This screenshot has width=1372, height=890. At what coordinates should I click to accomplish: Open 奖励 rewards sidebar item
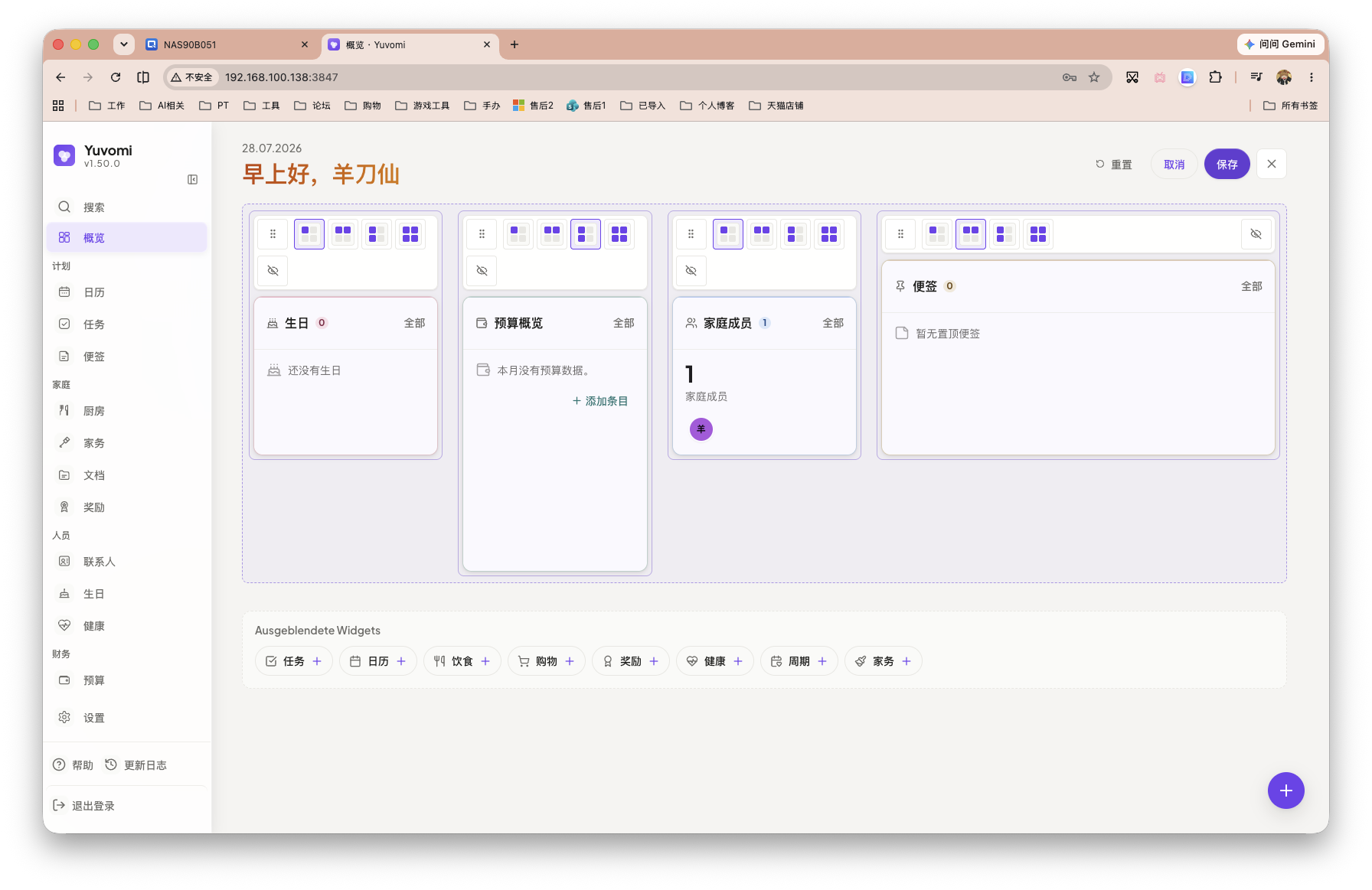pos(127,507)
